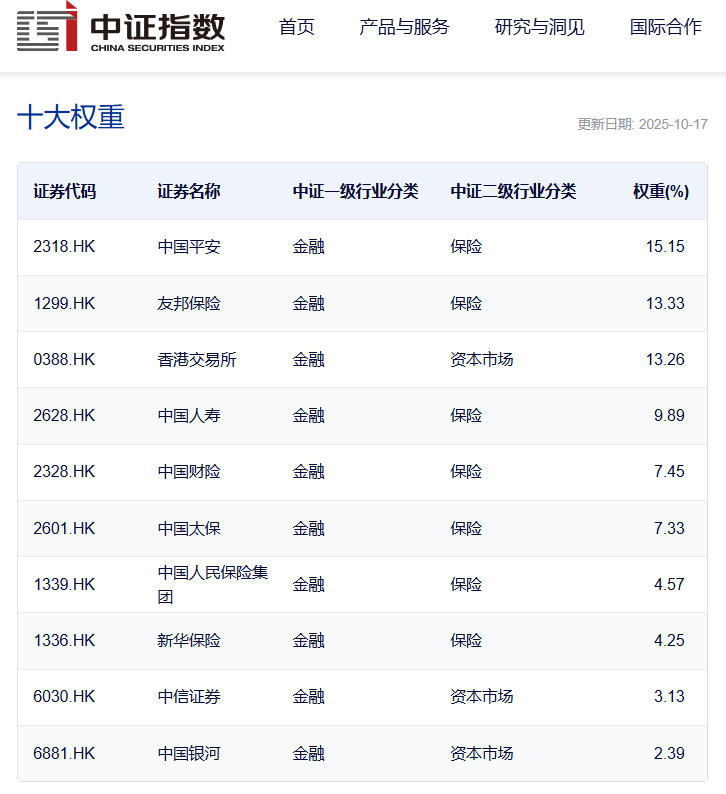Click the 证券代码 column header
The image size is (726, 794).
pyautogui.click(x=65, y=191)
